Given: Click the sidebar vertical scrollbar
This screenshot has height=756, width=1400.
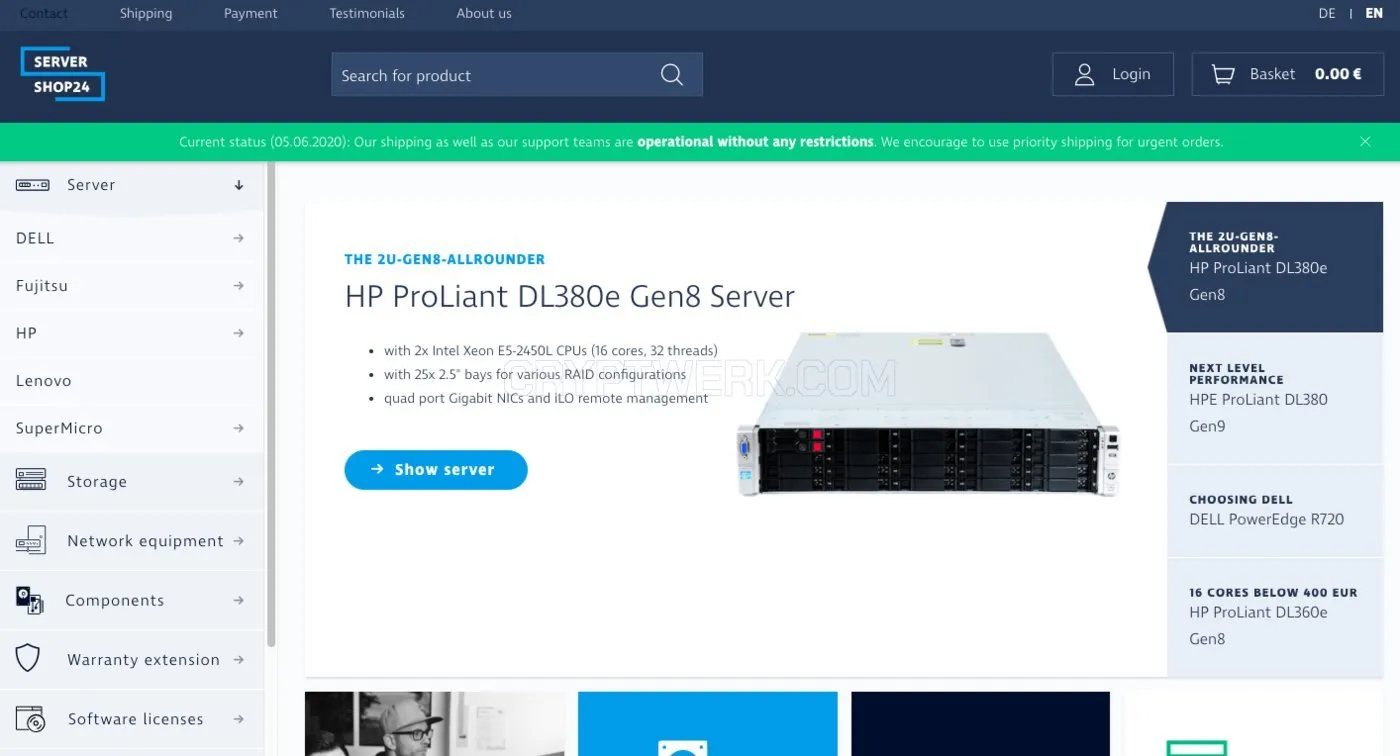Looking at the screenshot, I should click(271, 404).
